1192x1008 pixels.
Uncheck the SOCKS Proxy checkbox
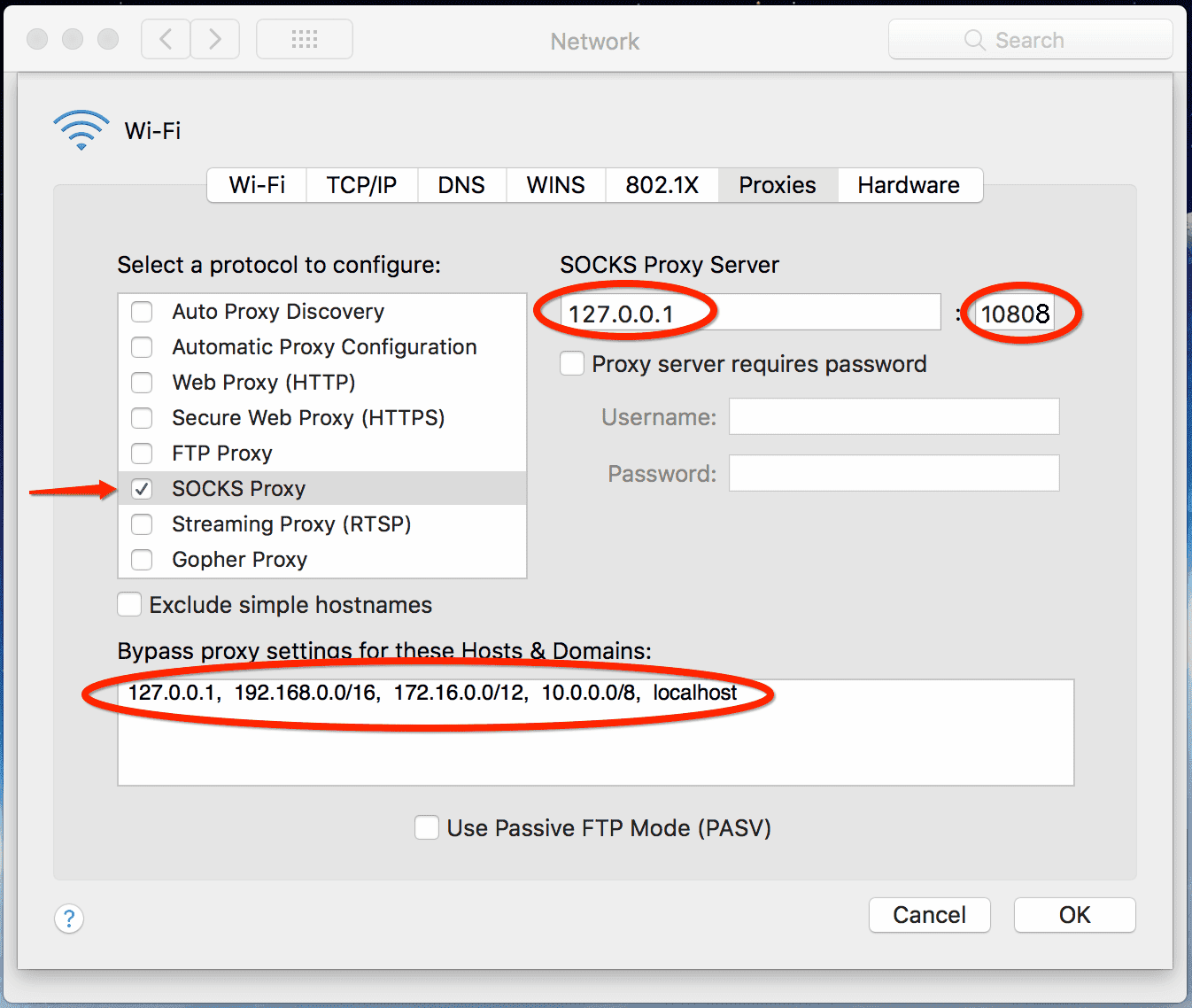[x=142, y=489]
